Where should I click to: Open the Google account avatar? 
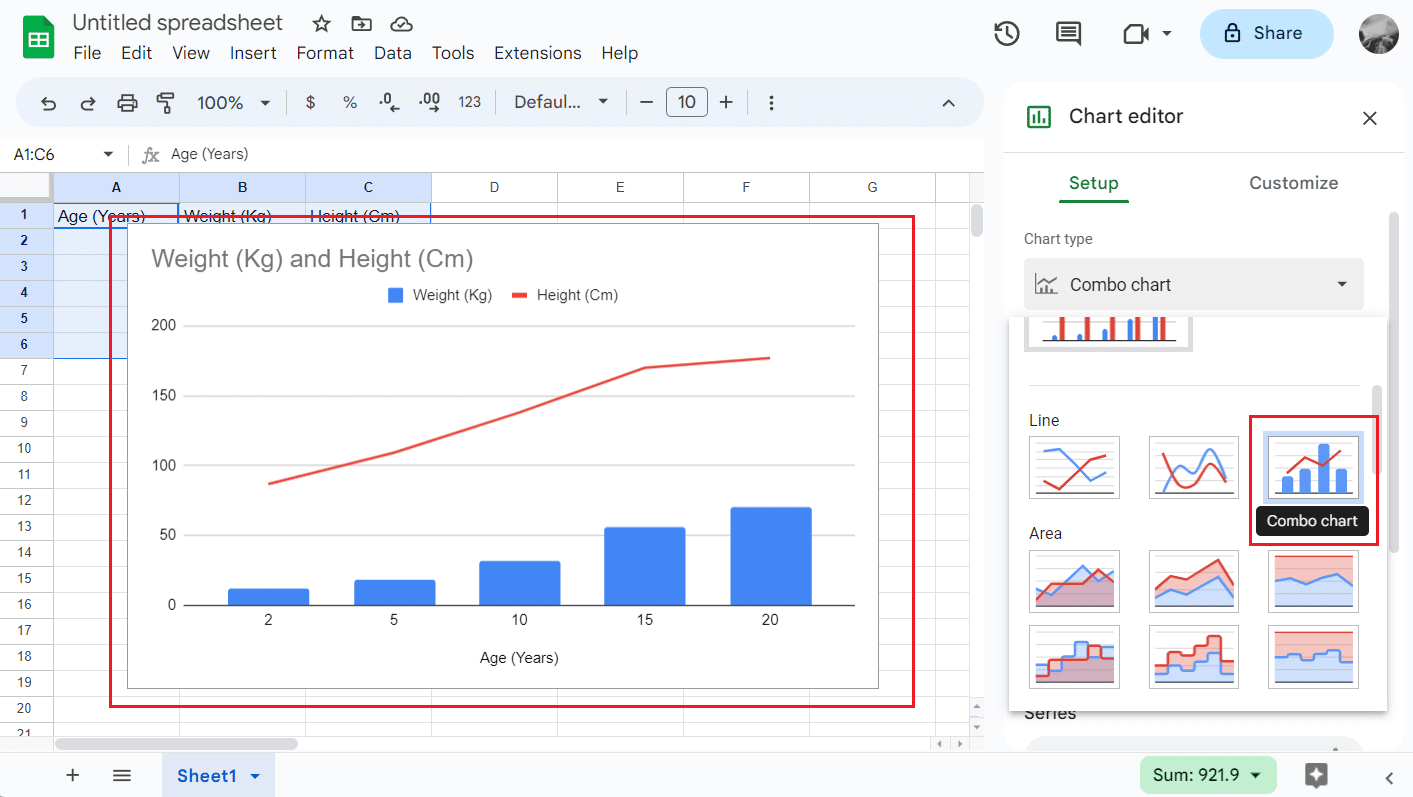tap(1379, 34)
